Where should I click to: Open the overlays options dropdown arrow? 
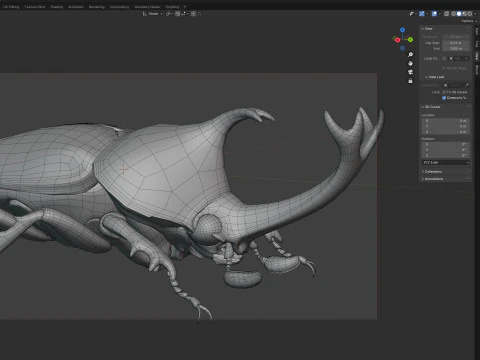coord(440,14)
